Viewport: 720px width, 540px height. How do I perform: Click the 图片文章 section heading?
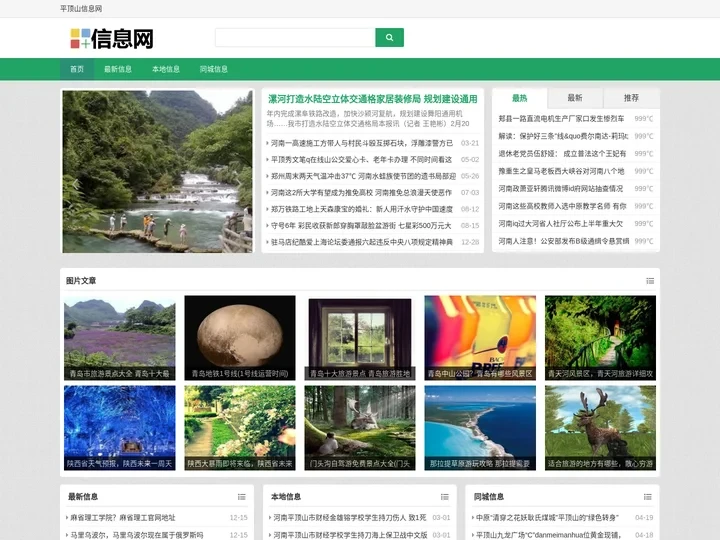click(81, 281)
